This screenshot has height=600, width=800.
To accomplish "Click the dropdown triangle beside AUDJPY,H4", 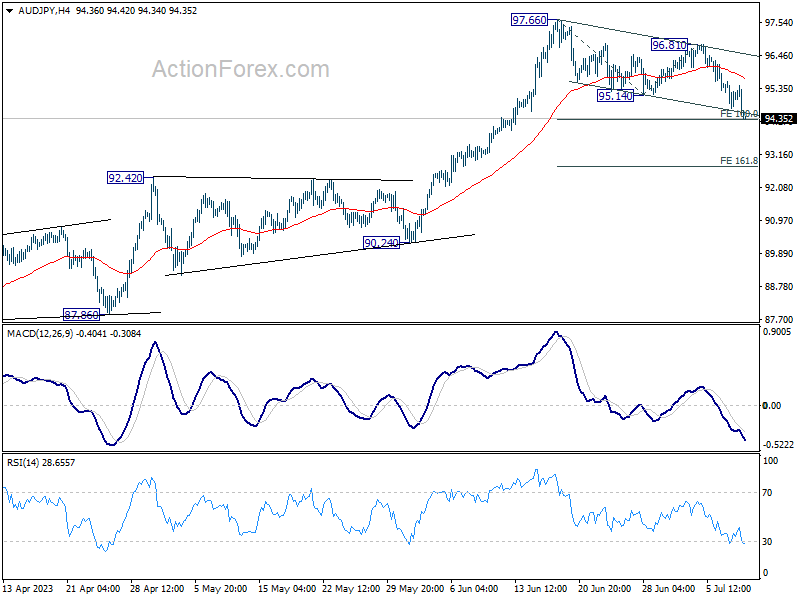I will 10,11.
